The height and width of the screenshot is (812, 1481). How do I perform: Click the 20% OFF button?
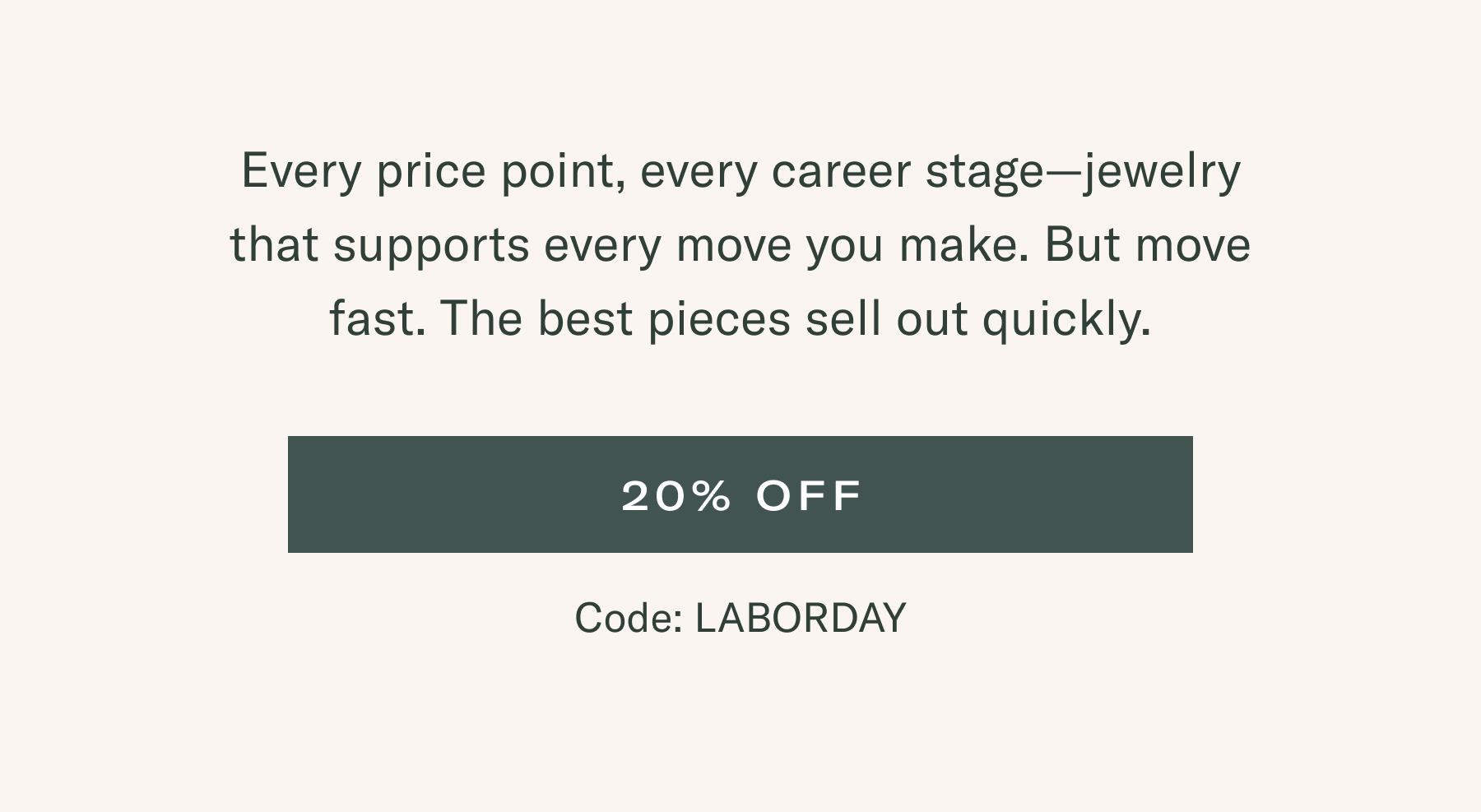(x=740, y=494)
